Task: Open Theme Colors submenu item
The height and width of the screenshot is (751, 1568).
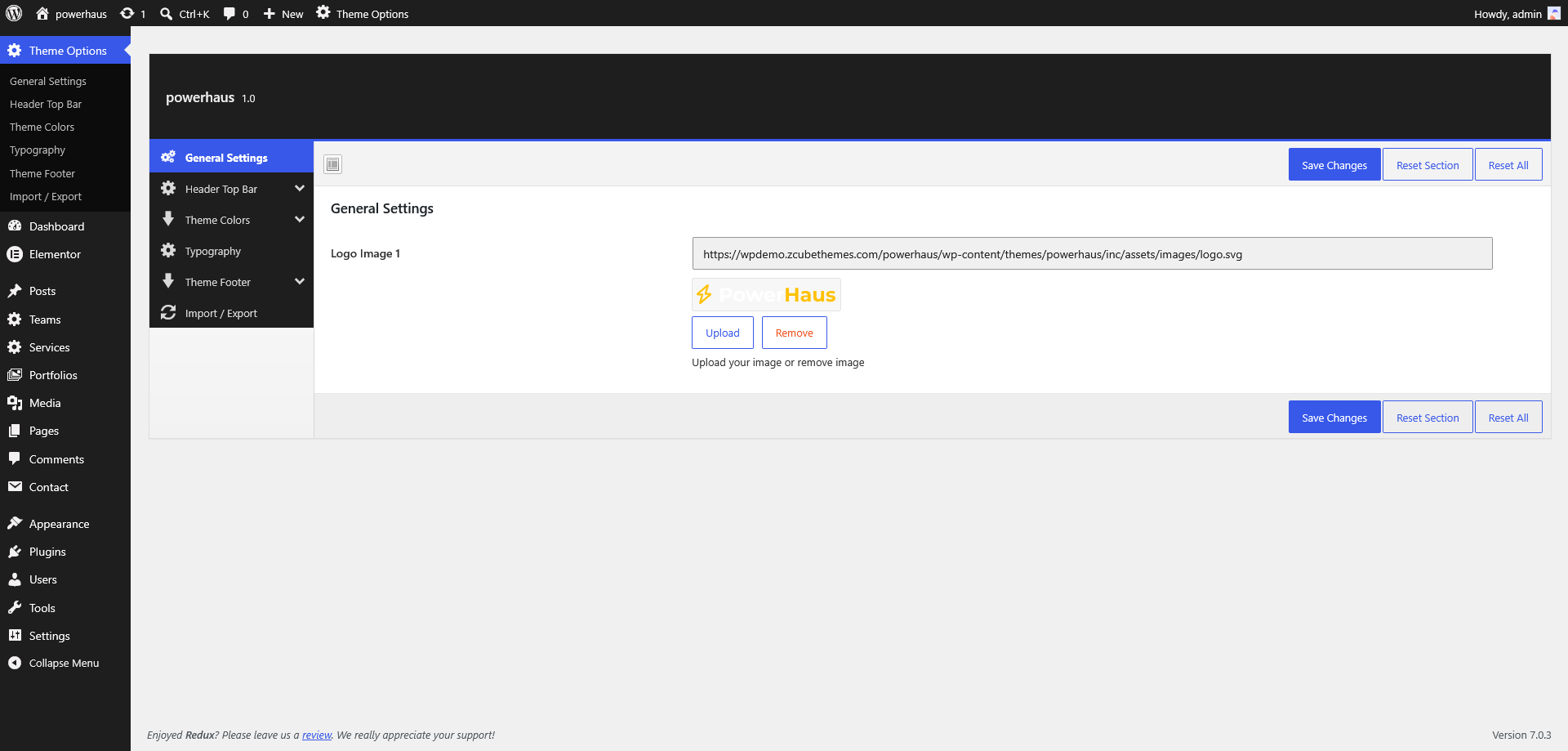Action: click(x=42, y=127)
